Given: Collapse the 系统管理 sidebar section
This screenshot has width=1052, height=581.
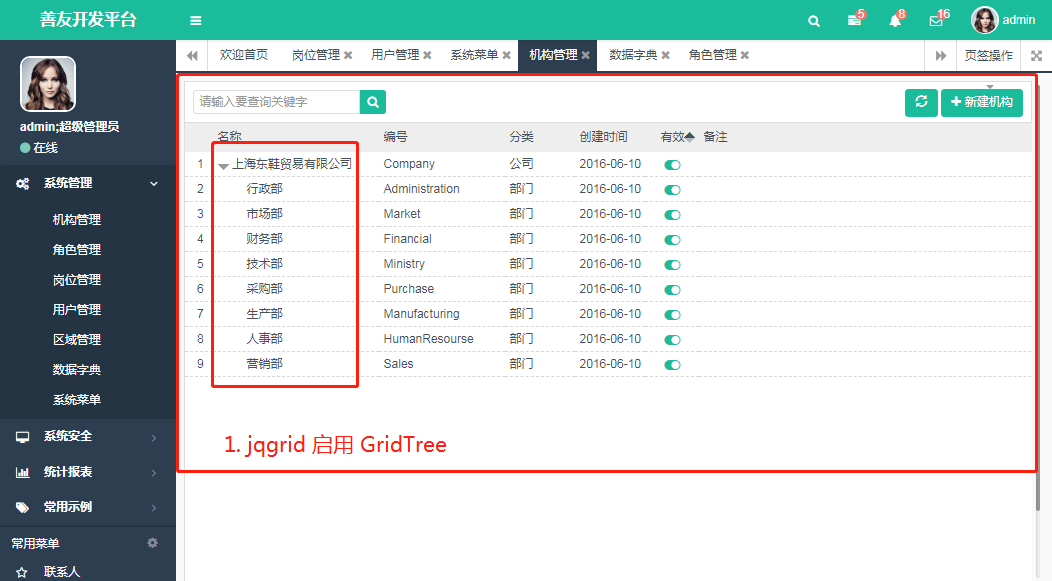Looking at the screenshot, I should coord(154,184).
